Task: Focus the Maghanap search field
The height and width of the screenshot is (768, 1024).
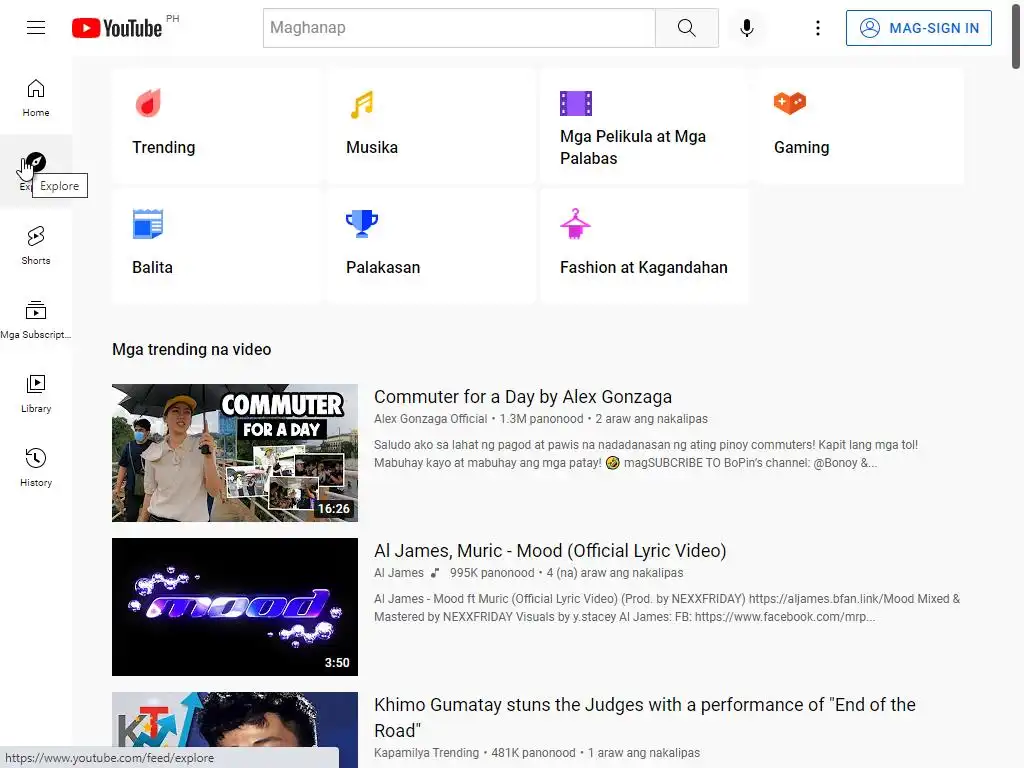Action: [x=459, y=28]
